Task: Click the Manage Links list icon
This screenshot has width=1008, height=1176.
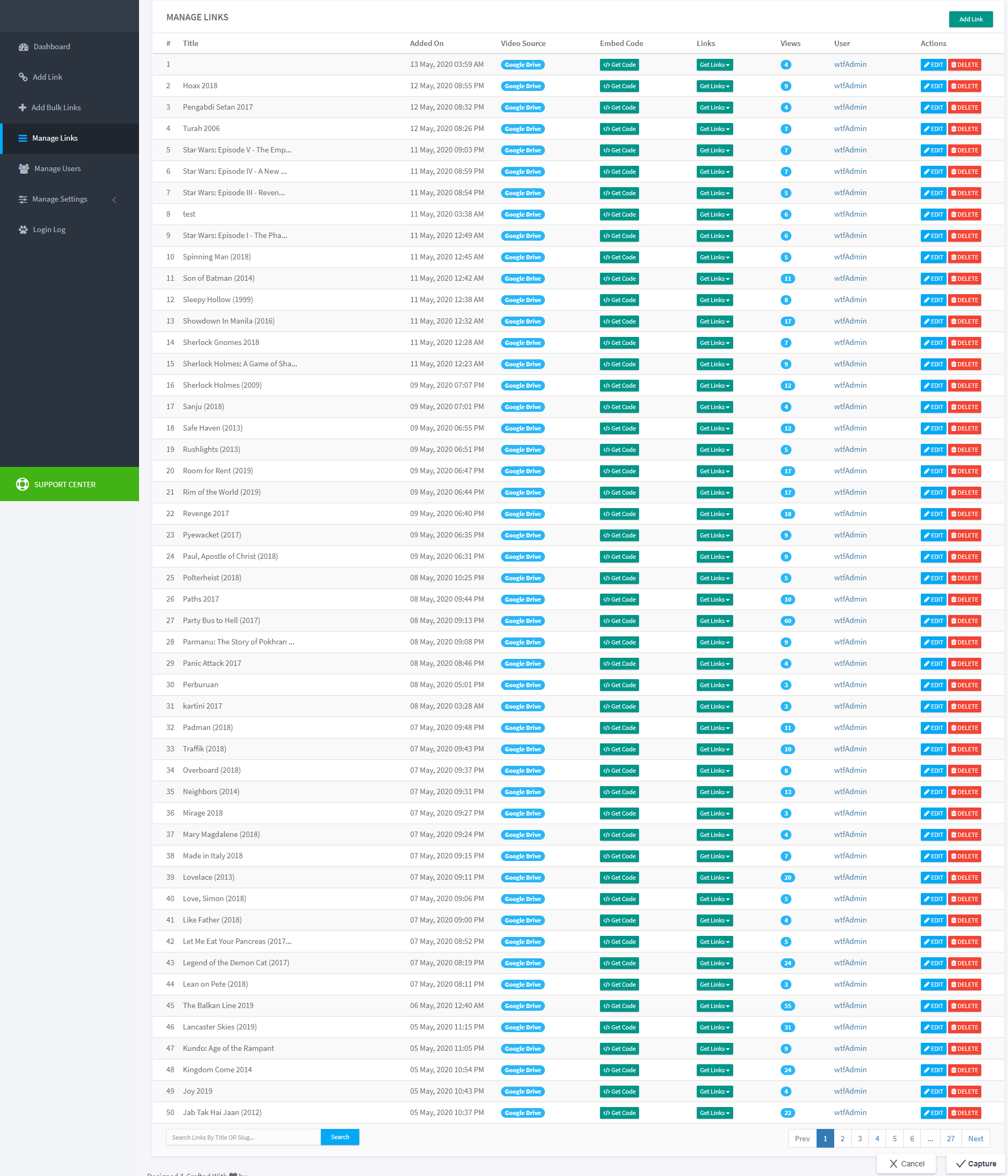Action: pyautogui.click(x=22, y=139)
